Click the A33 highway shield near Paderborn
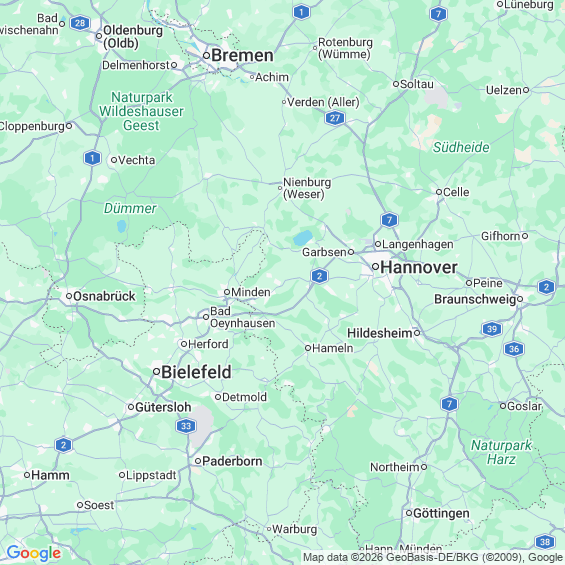Viewport: 565px width, 565px height. click(x=186, y=426)
